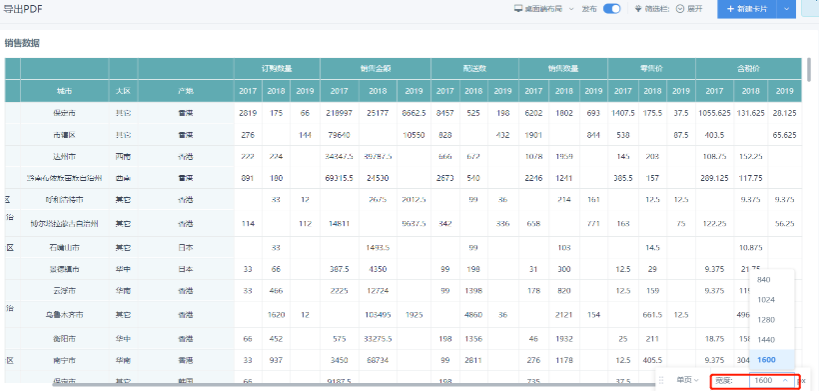
Task: Click the 产地 column header
Action: tap(185, 91)
